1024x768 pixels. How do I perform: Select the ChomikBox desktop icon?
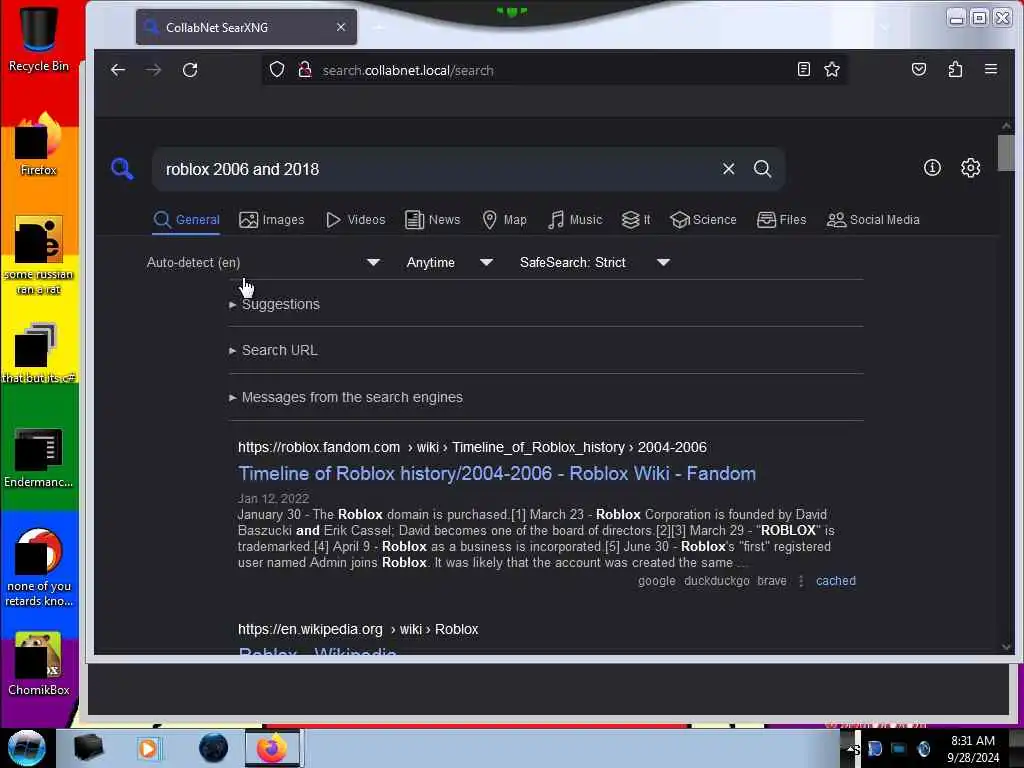pos(39,664)
